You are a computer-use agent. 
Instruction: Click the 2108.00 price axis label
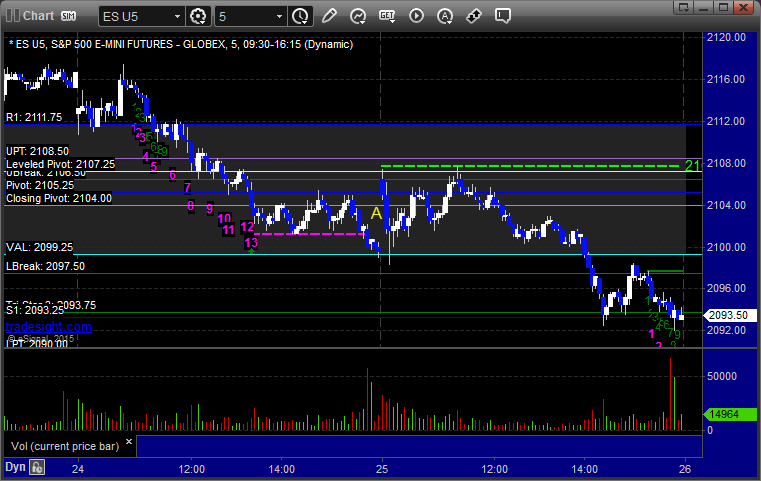point(726,163)
